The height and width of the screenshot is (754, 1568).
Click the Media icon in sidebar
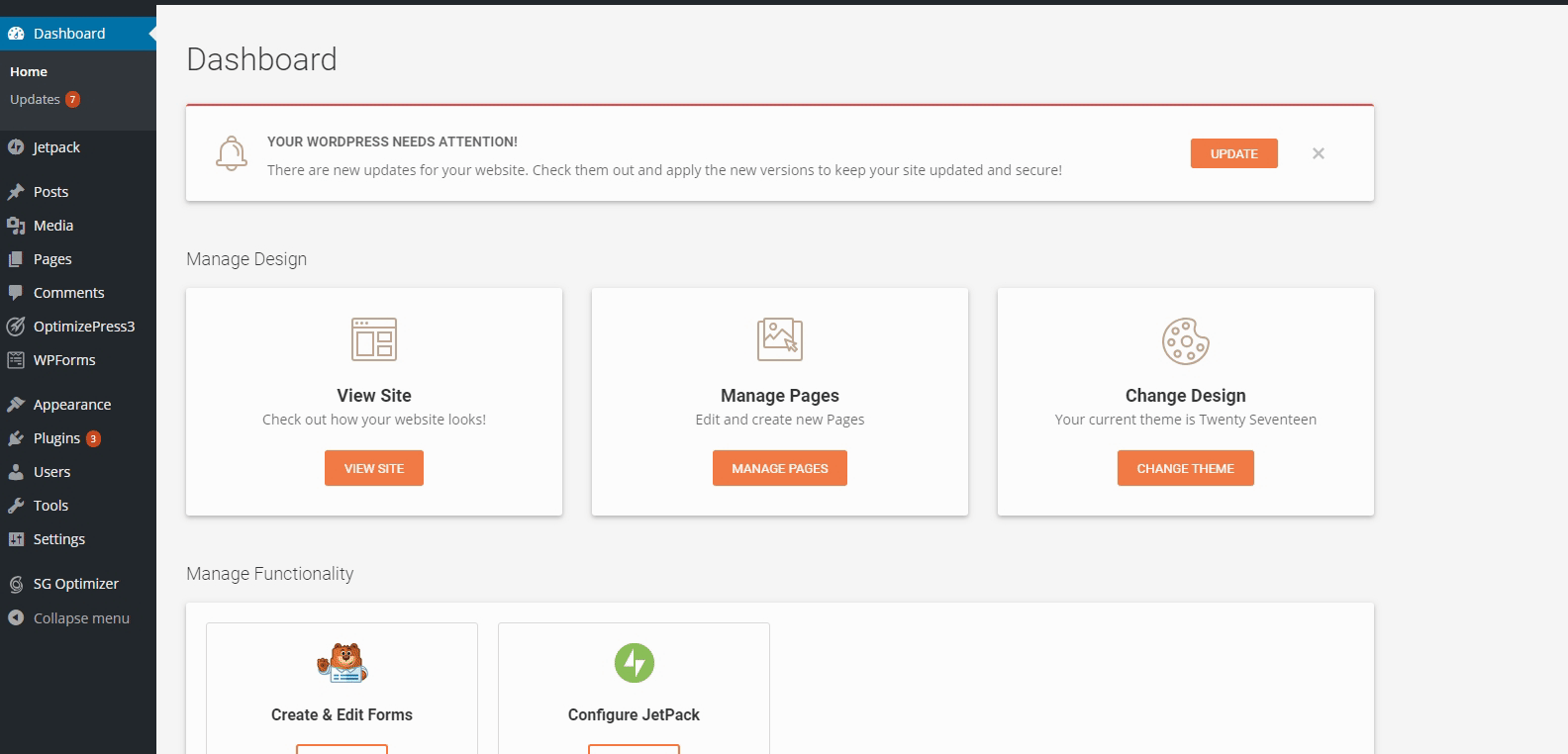click(x=16, y=226)
